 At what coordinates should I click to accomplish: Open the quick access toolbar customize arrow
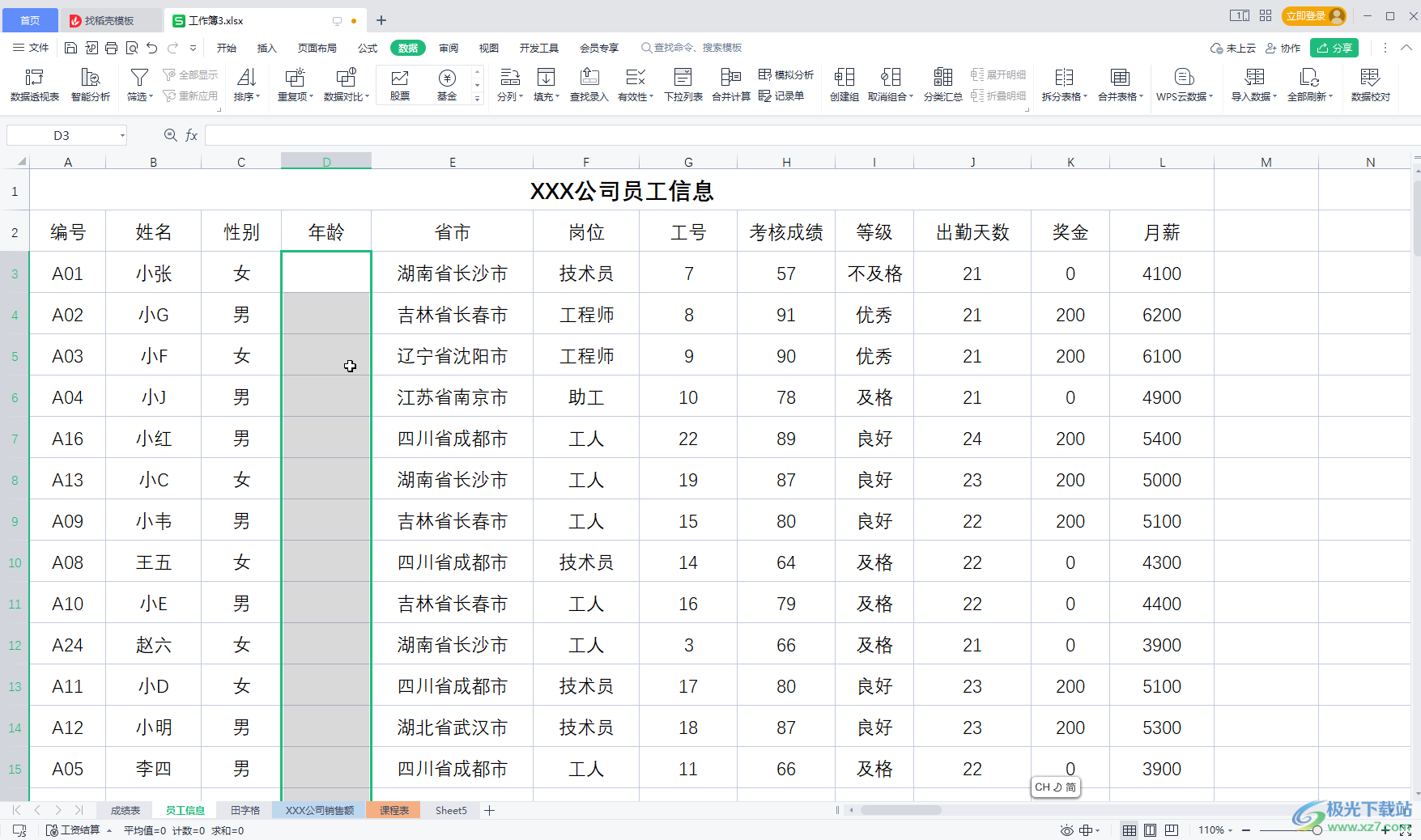(193, 48)
